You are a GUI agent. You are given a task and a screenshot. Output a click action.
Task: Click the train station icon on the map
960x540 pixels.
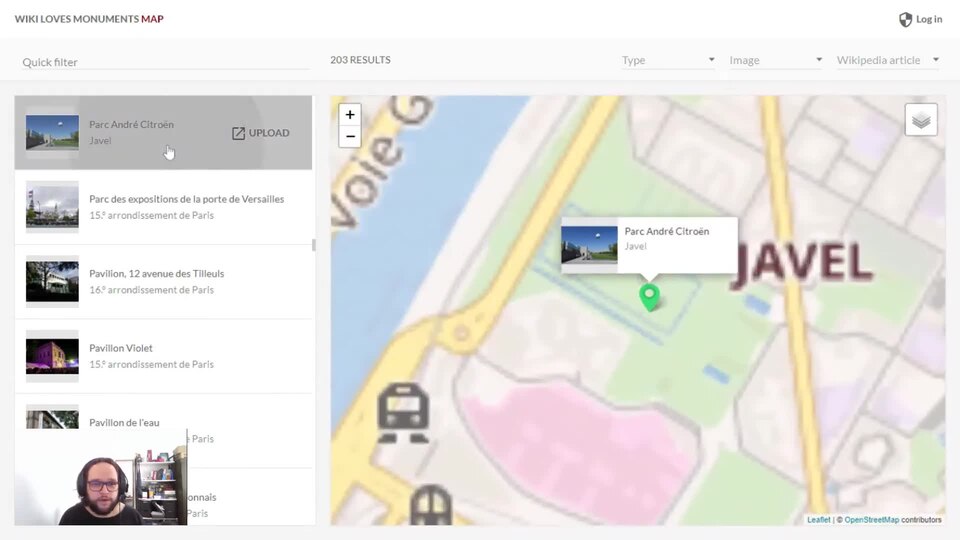click(403, 413)
